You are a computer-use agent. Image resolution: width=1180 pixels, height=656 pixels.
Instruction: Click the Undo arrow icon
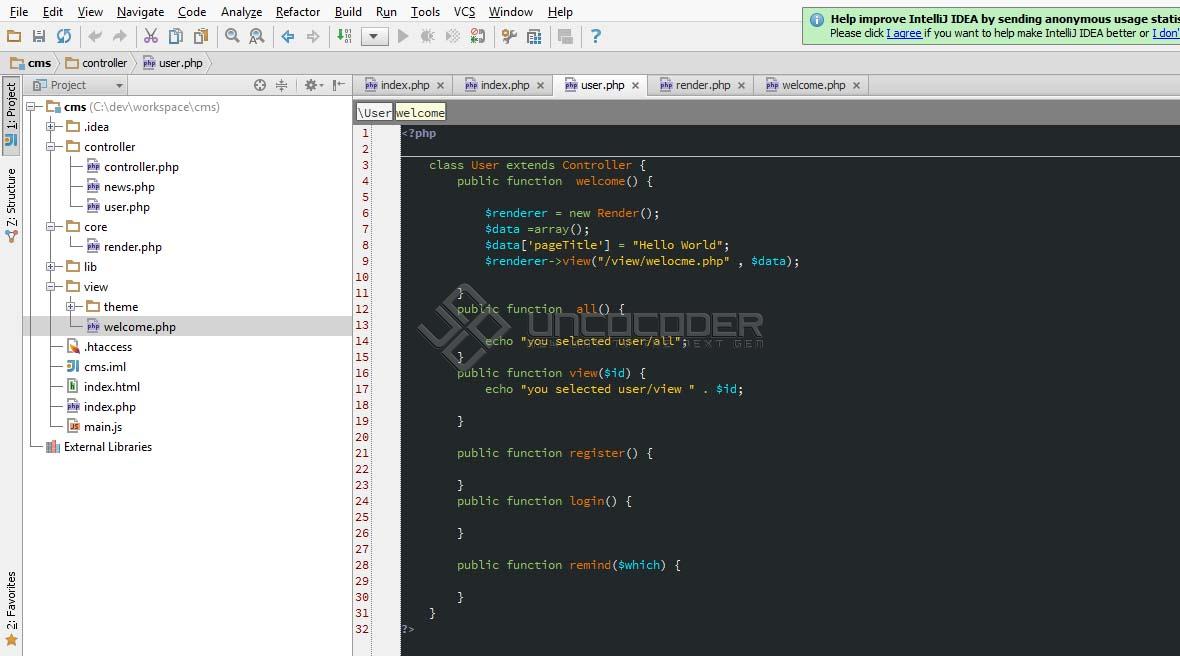click(95, 36)
